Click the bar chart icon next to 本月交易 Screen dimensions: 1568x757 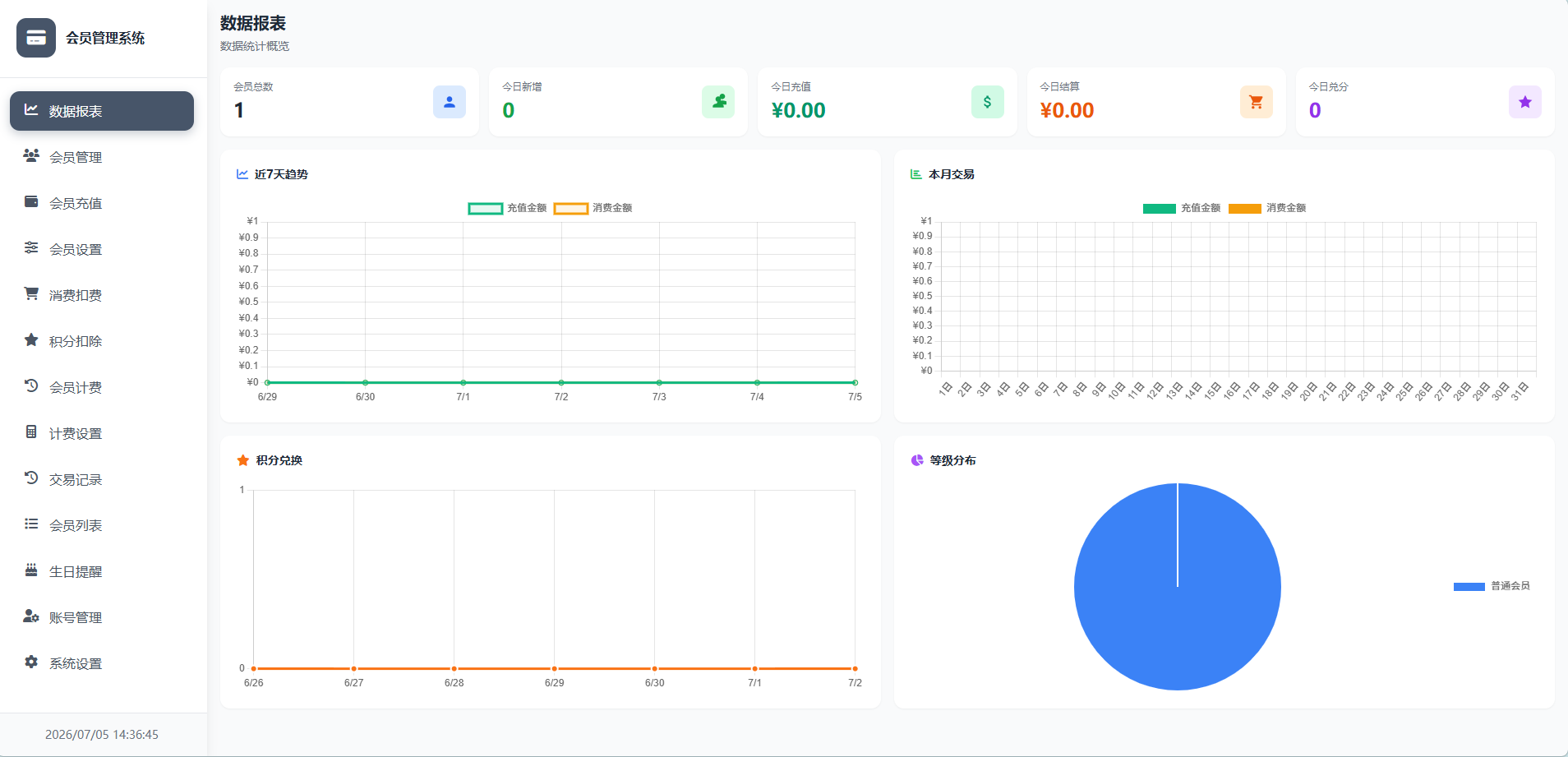tap(916, 174)
